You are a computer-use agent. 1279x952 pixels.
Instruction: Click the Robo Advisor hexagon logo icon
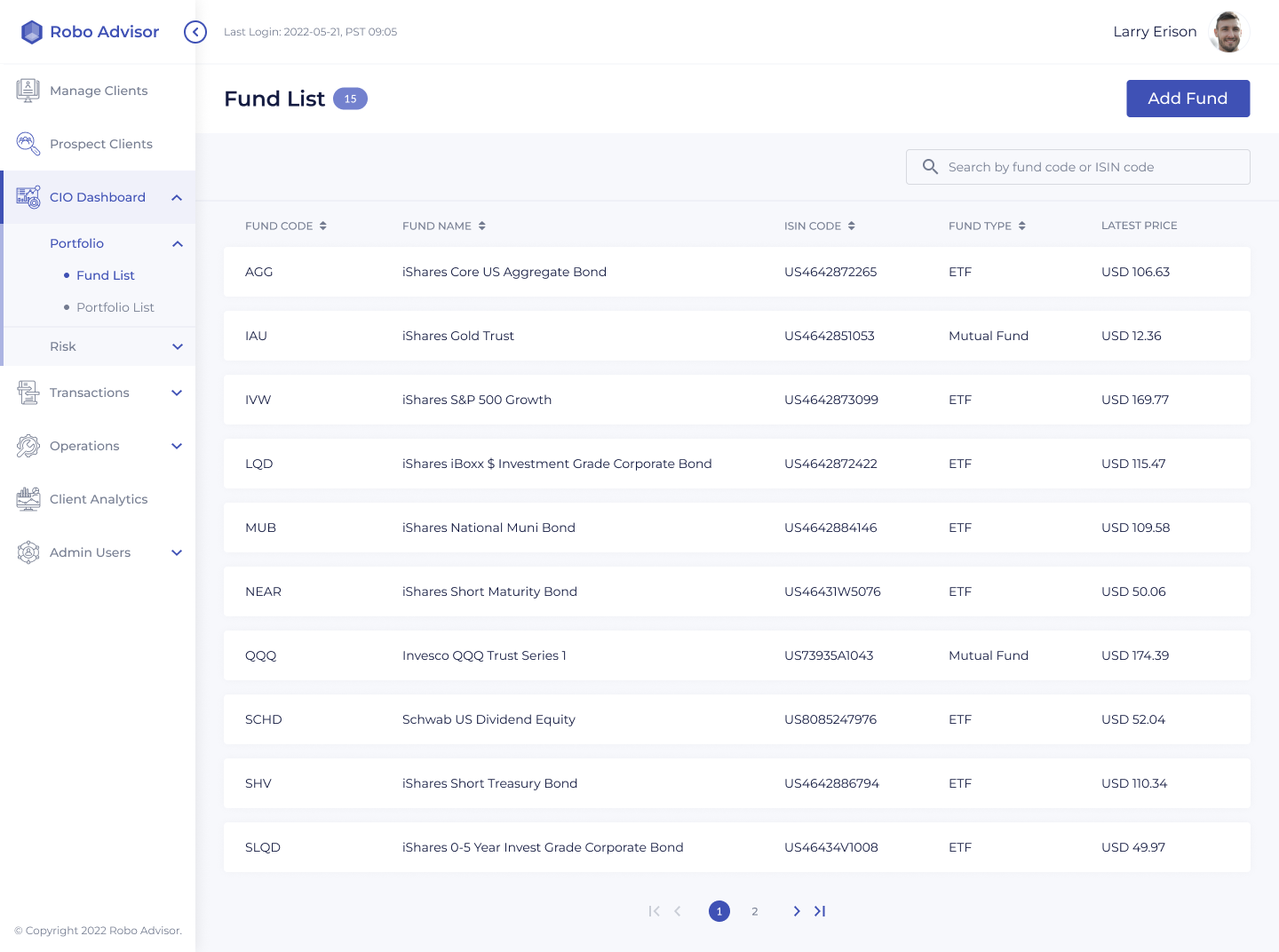(x=32, y=32)
